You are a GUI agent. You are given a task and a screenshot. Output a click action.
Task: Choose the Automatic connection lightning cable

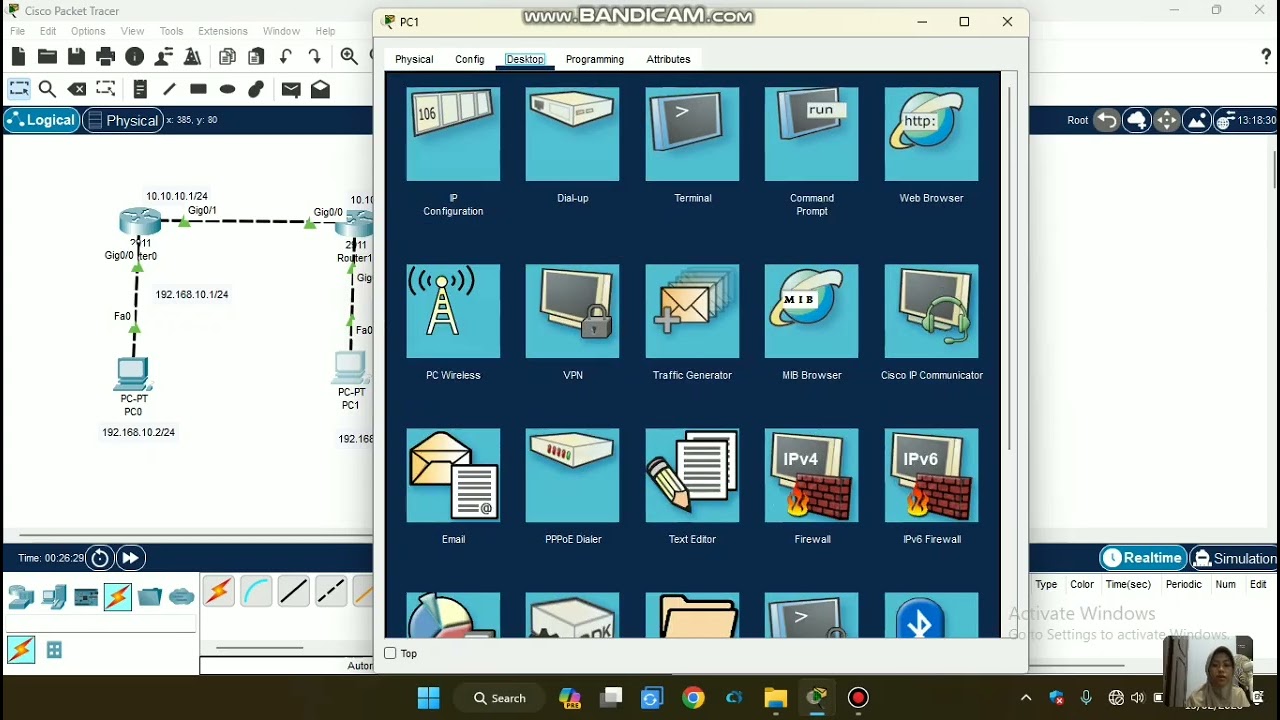tap(219, 592)
